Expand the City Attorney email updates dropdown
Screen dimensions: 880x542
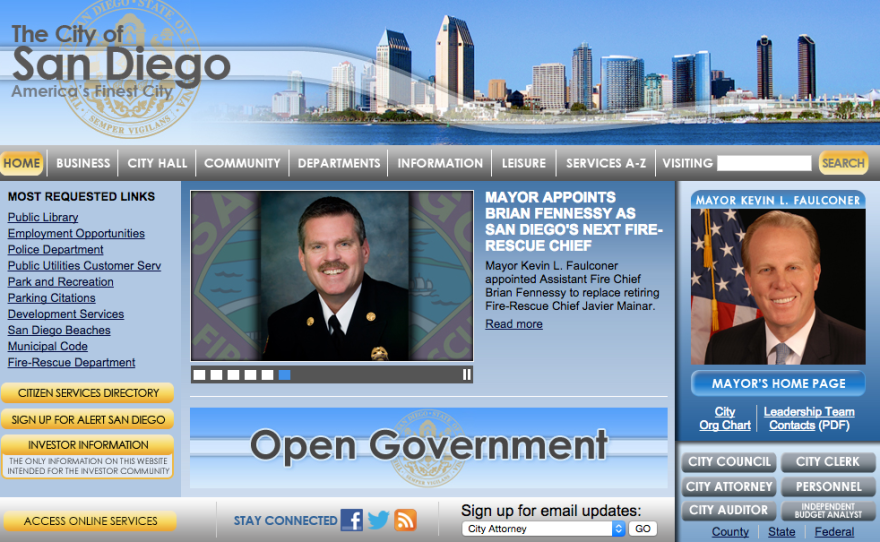545,528
